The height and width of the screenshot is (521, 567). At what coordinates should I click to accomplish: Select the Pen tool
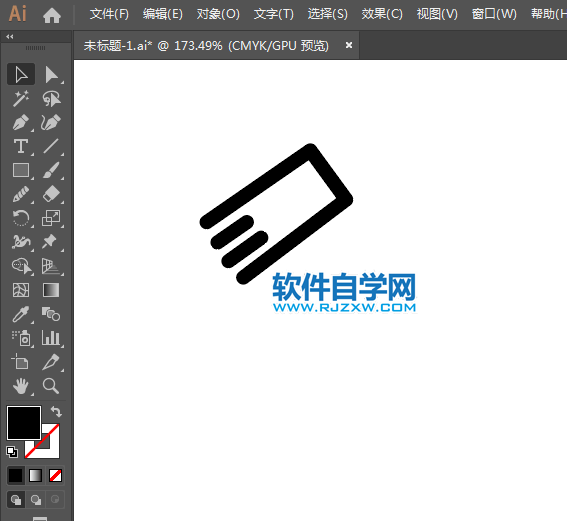click(21, 123)
